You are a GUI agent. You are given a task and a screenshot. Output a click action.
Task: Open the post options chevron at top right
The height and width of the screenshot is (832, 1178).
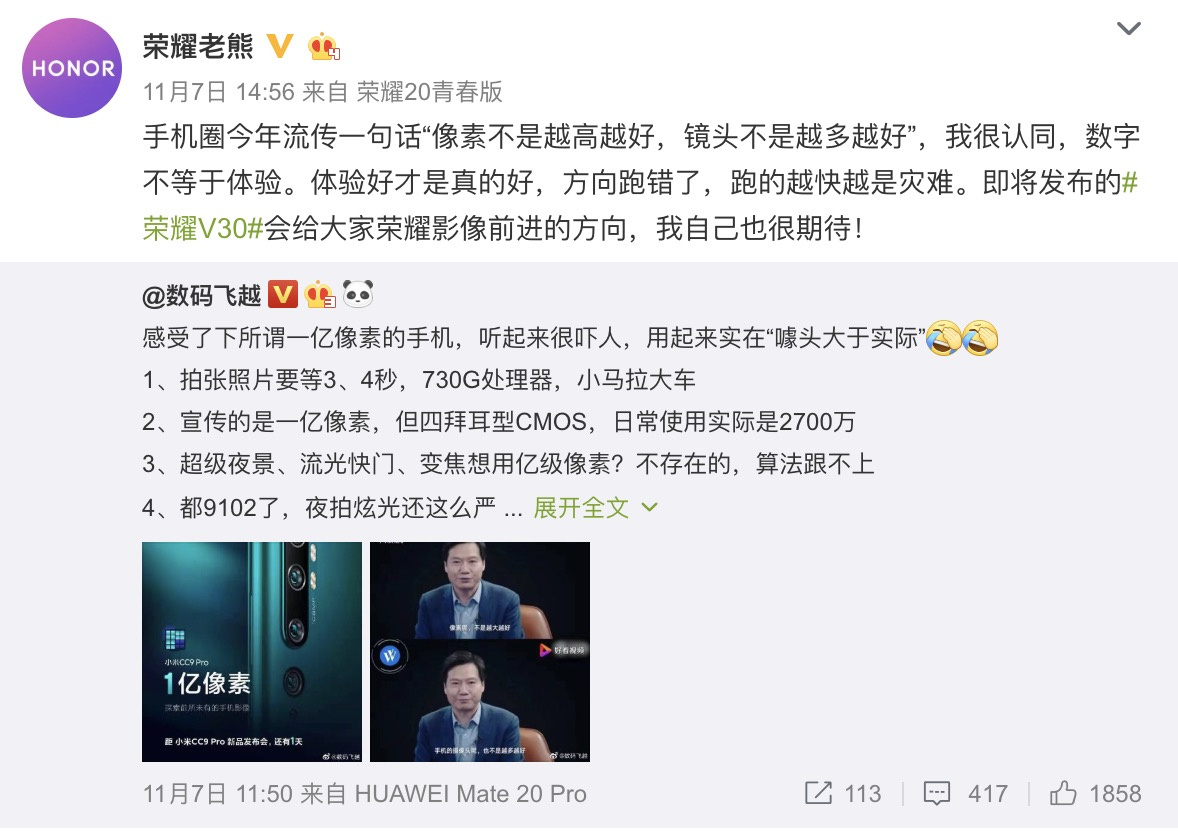point(1128,29)
